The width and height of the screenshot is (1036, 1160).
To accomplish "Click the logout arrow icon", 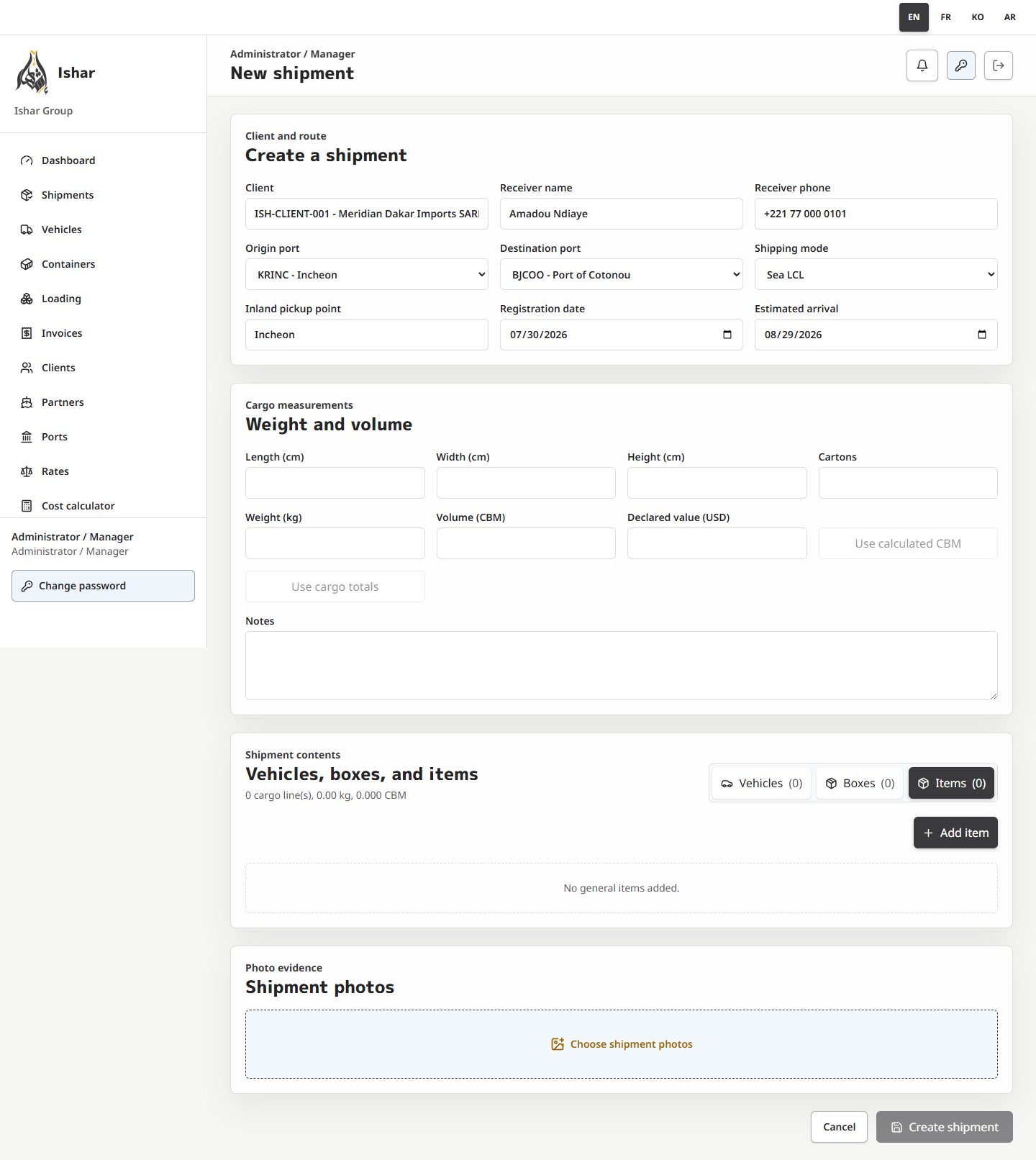I will (x=999, y=65).
